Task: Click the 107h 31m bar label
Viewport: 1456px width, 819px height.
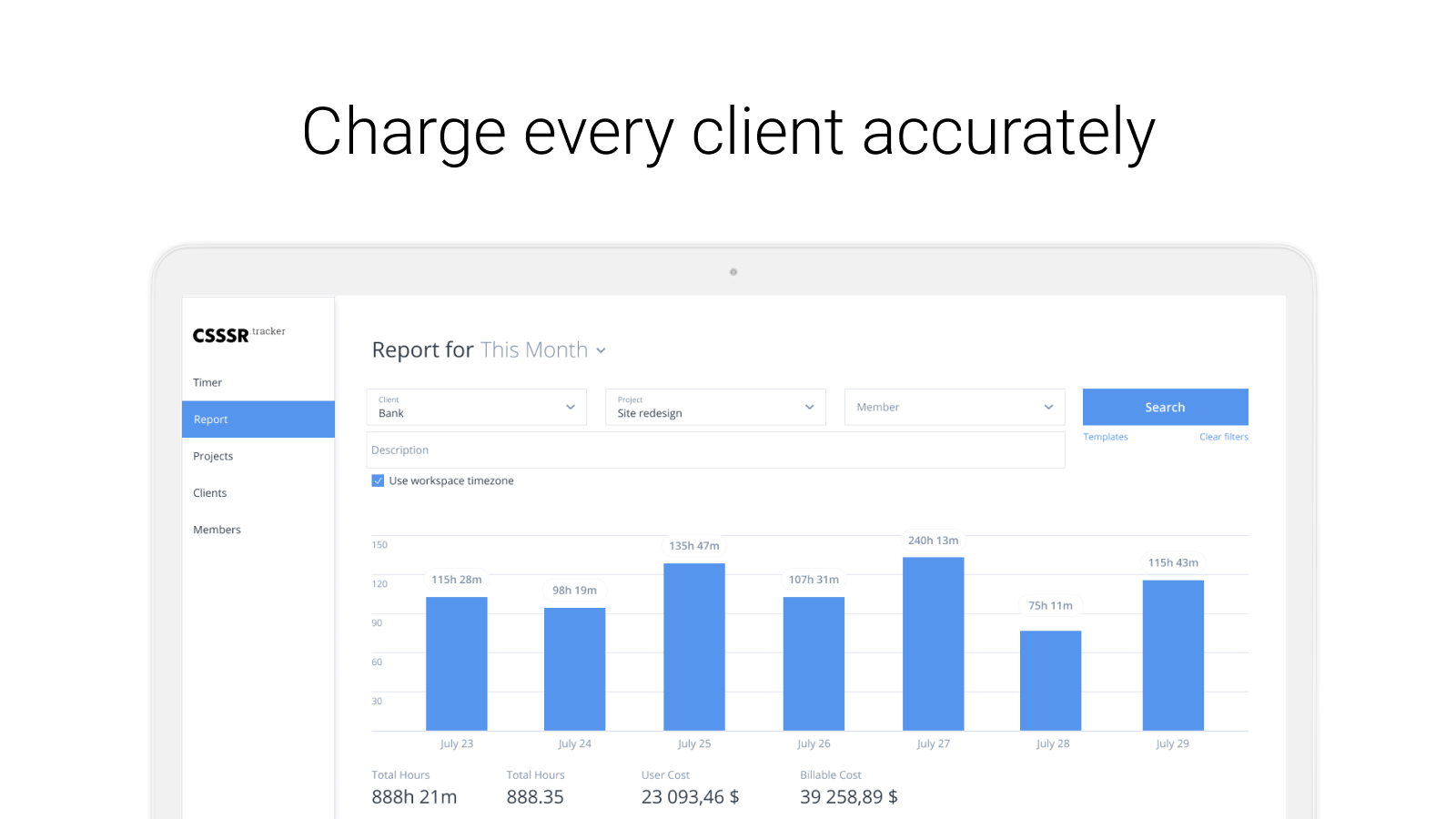Action: pyautogui.click(x=814, y=580)
